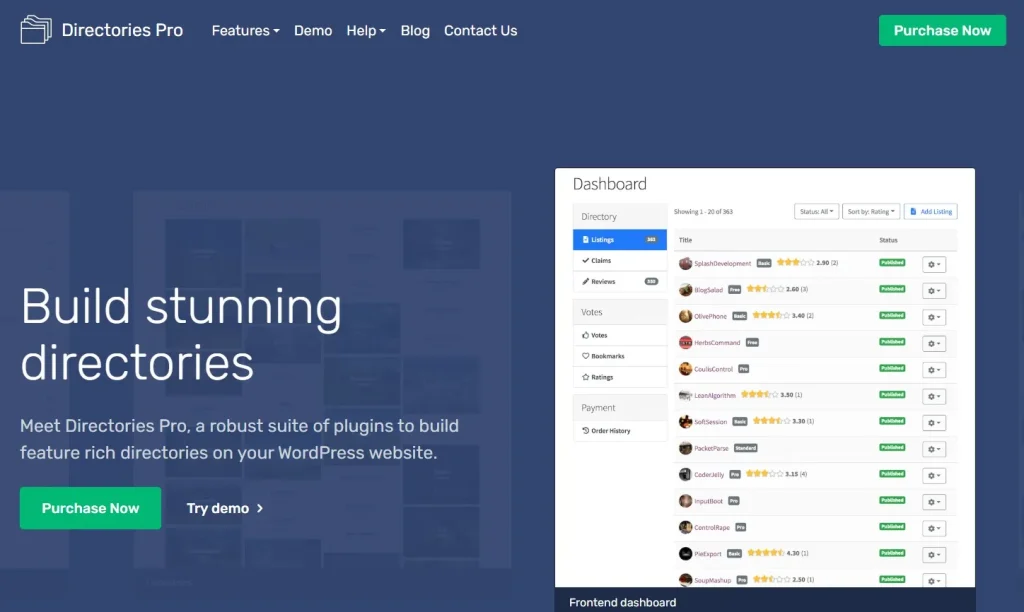Click the Standard badge beside PacketParse
The width and height of the screenshot is (1024, 612).
(x=746, y=448)
